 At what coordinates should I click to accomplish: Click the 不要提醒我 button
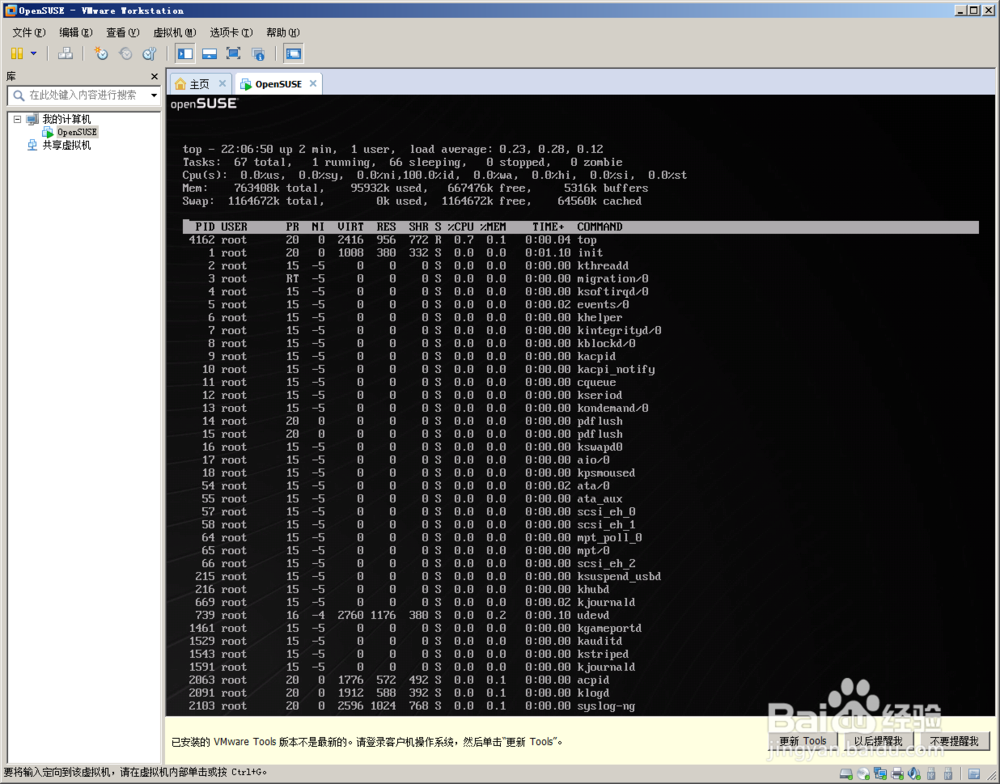point(953,741)
